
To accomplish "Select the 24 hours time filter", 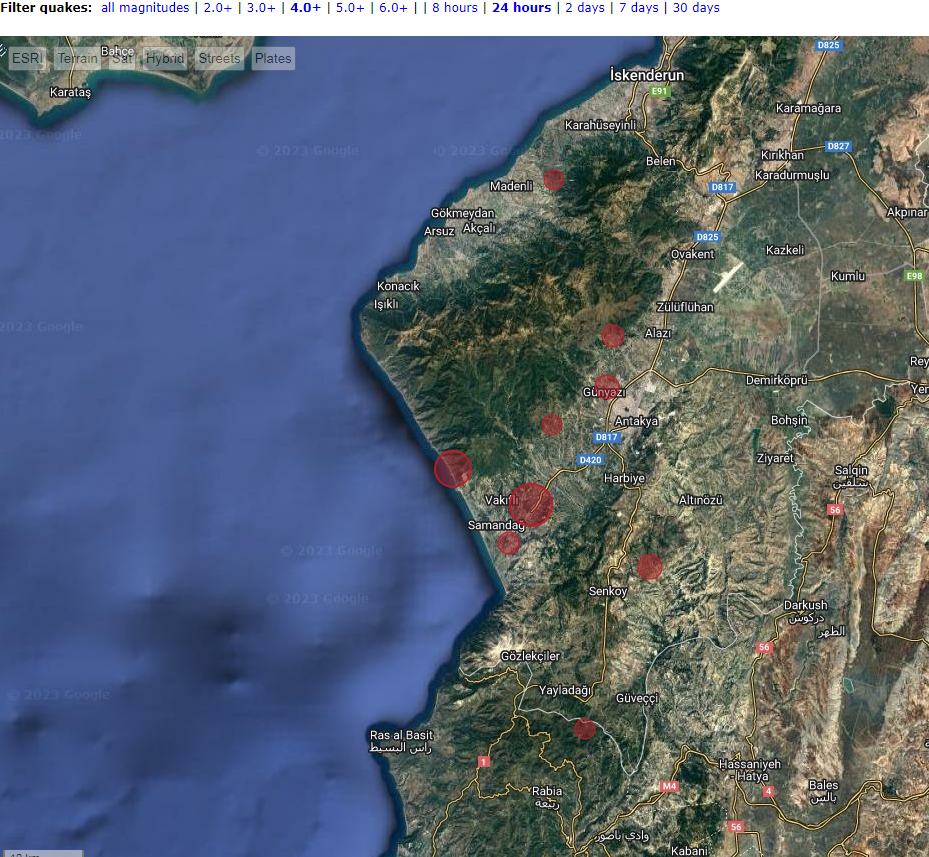I will 521,8.
